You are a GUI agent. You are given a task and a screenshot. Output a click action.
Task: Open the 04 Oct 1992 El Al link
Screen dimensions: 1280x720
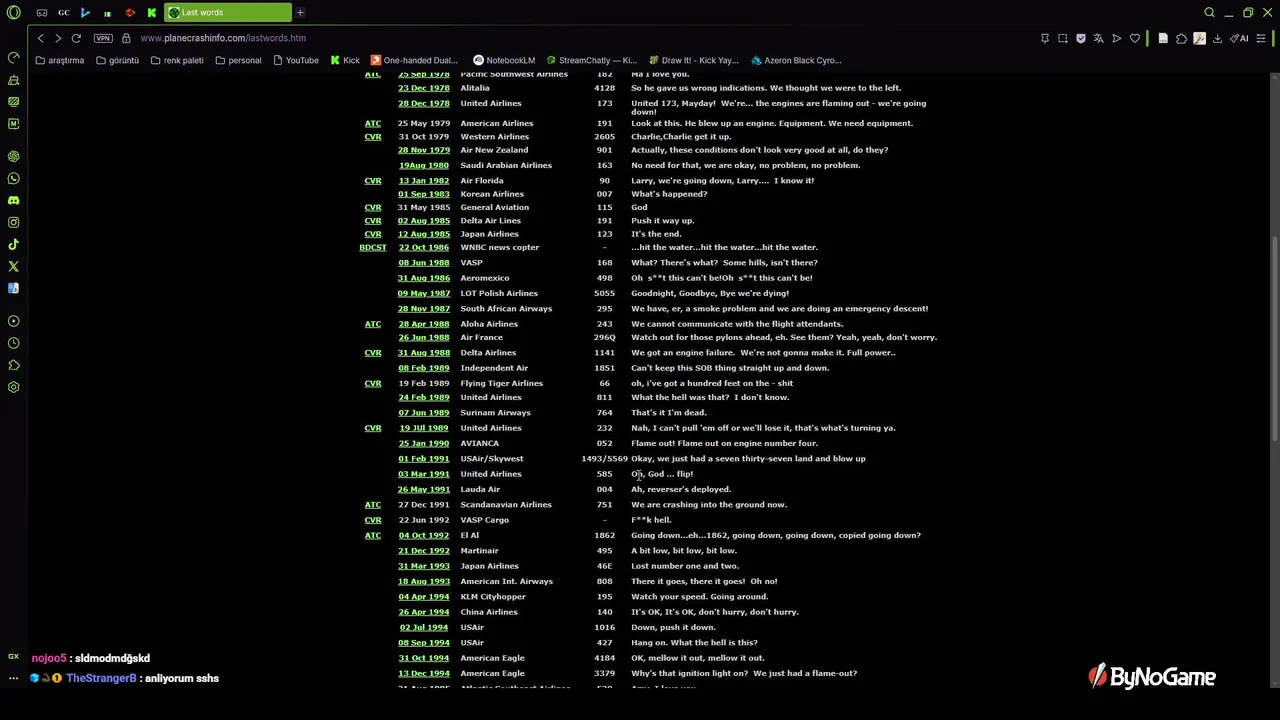(424, 536)
